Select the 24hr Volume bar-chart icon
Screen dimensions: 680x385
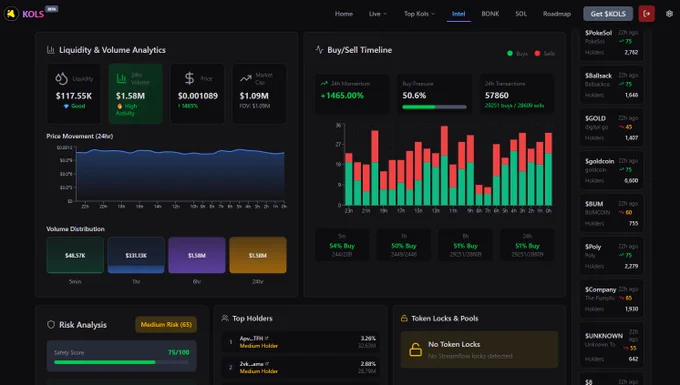point(122,78)
